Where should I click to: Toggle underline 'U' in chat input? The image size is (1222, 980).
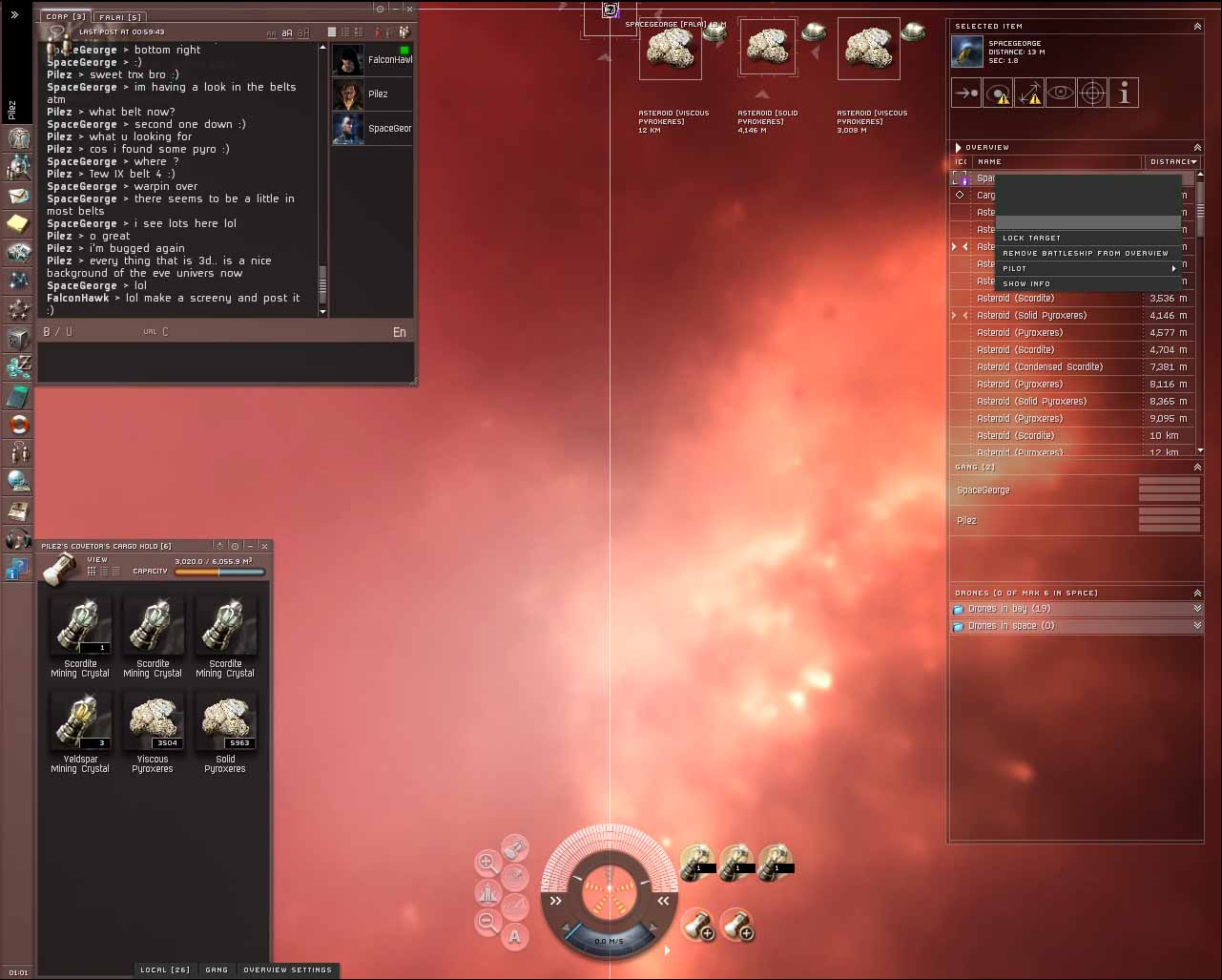[x=69, y=332]
